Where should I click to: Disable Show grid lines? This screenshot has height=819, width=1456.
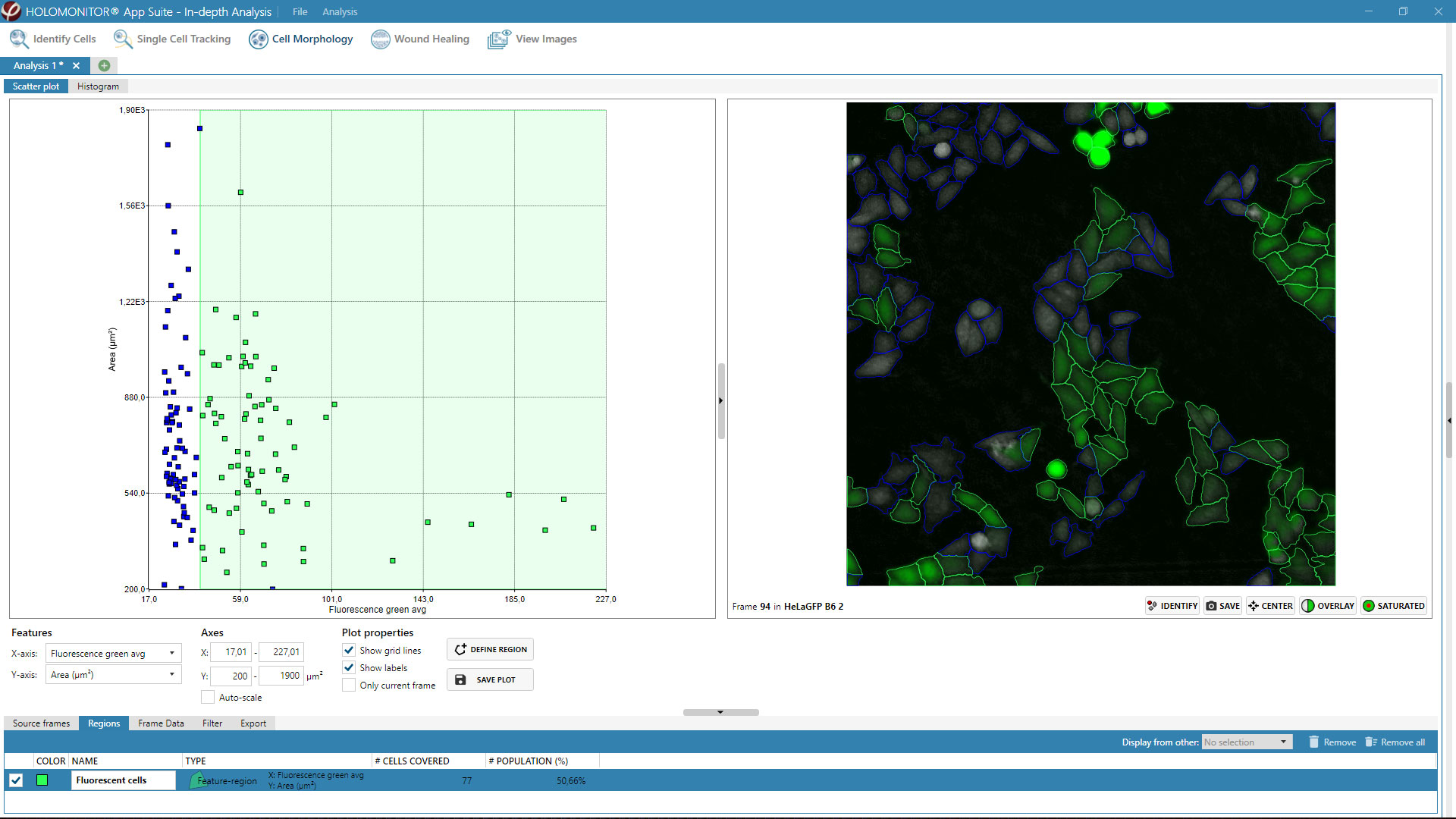click(x=349, y=650)
